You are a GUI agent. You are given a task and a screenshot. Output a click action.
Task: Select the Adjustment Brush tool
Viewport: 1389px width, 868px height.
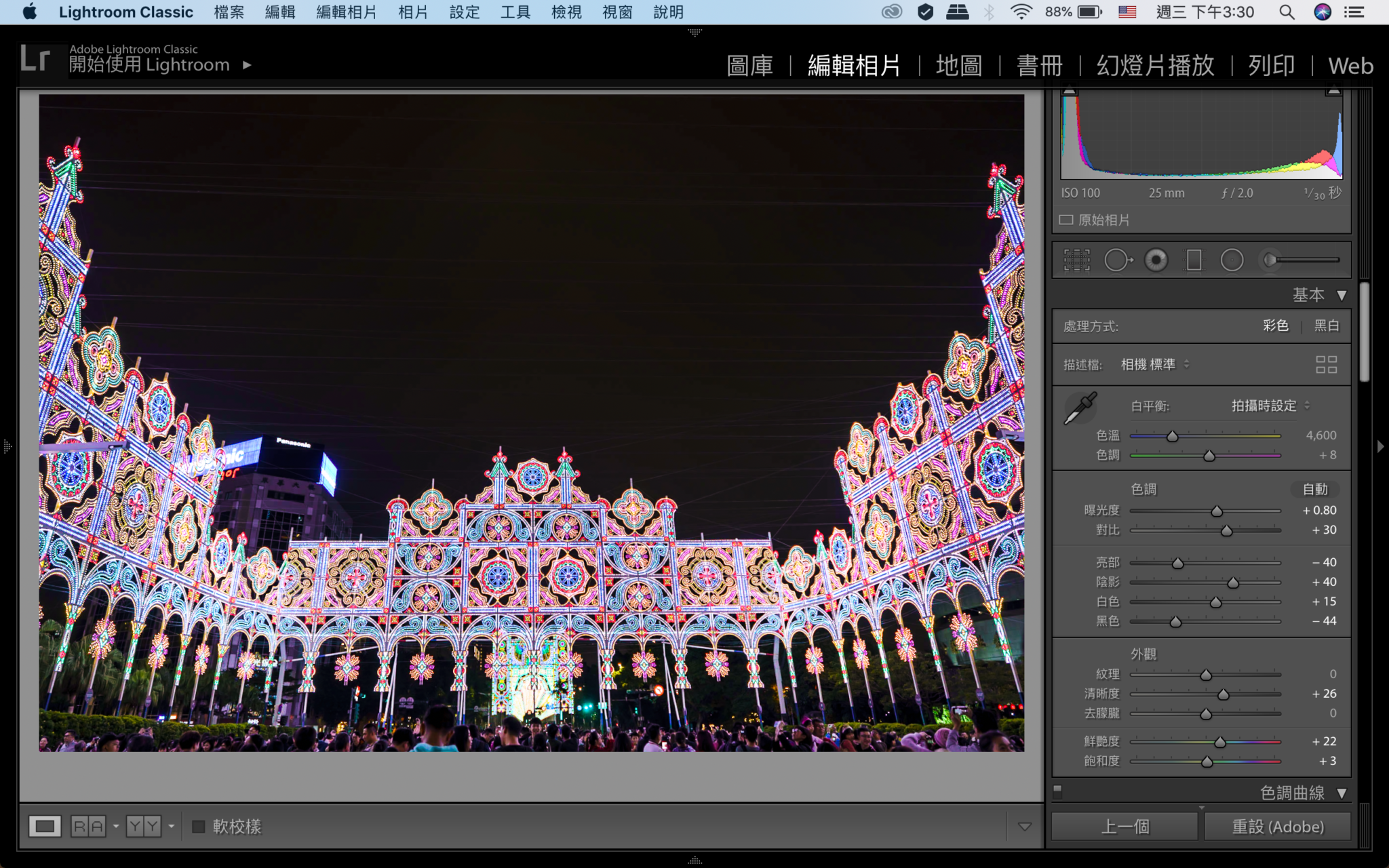point(1300,260)
